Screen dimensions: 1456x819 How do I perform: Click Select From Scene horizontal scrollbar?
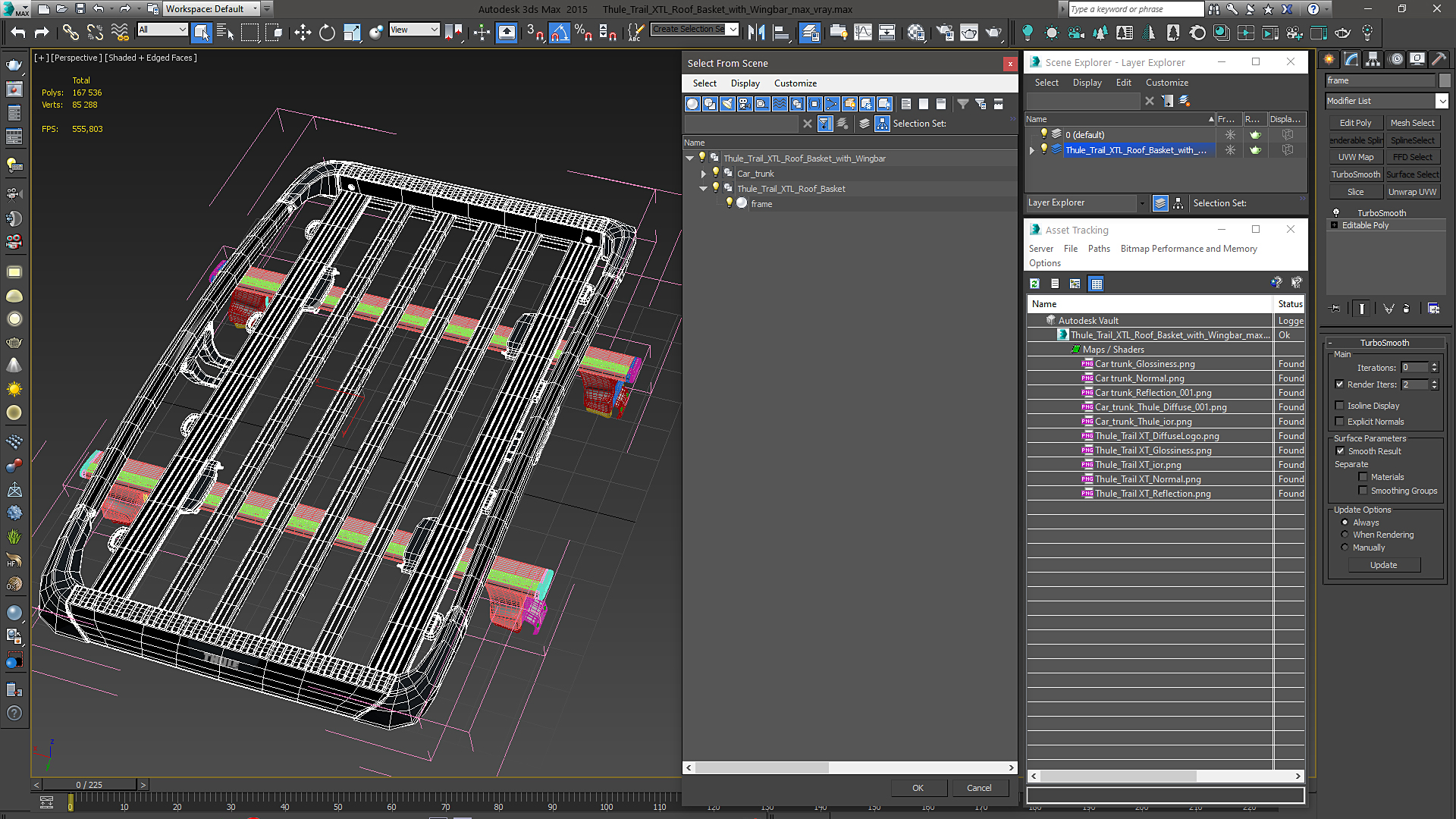coord(761,768)
